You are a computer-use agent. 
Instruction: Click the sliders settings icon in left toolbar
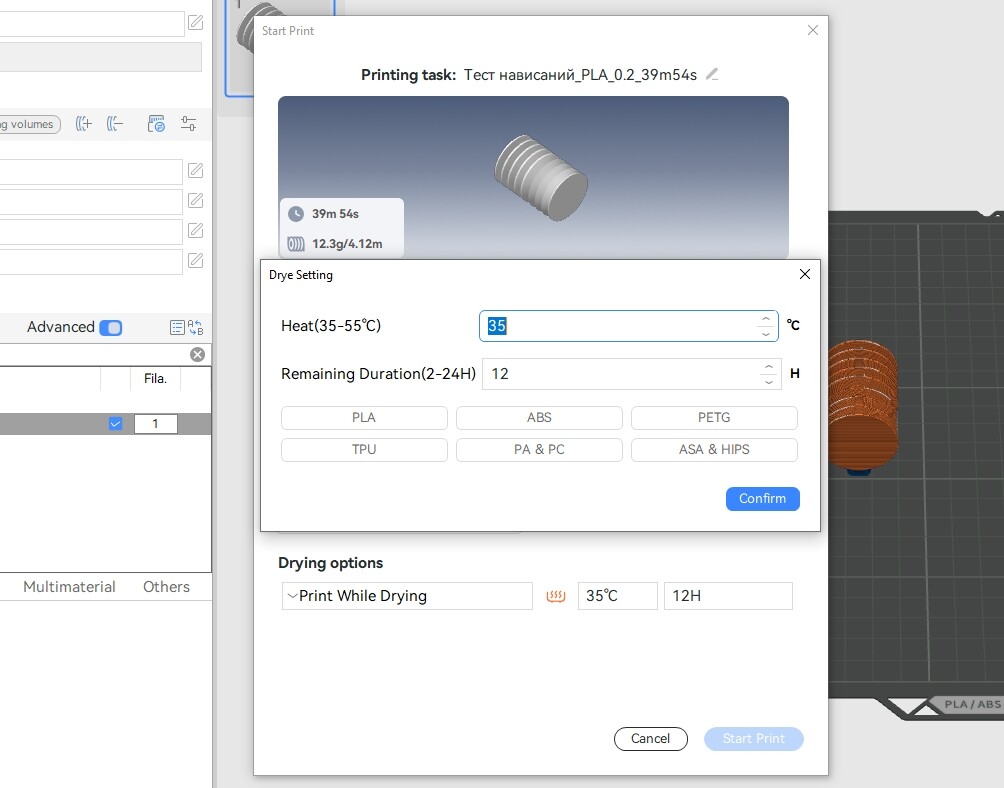pos(188,124)
